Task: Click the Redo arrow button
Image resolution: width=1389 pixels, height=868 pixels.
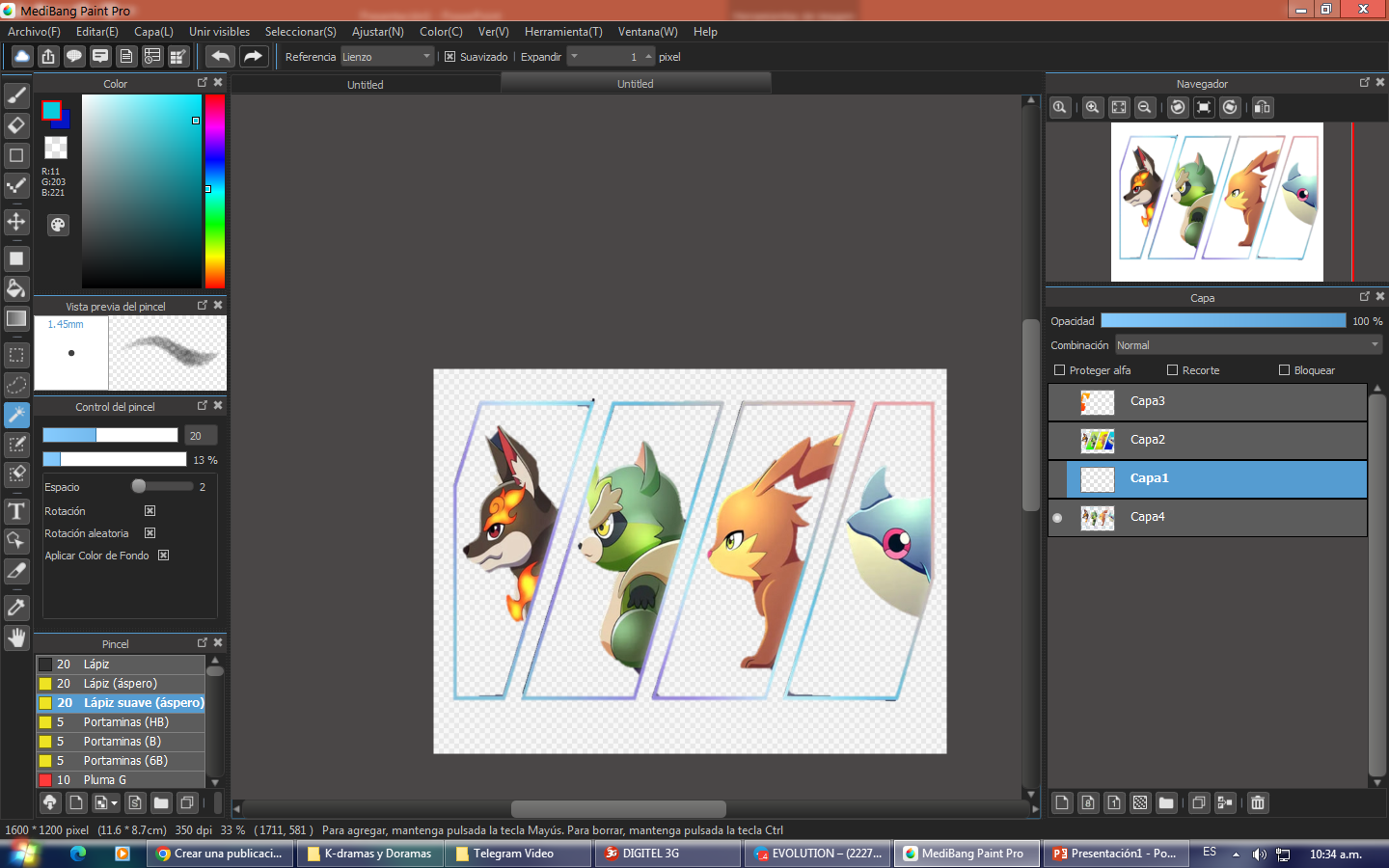Action: (254, 56)
